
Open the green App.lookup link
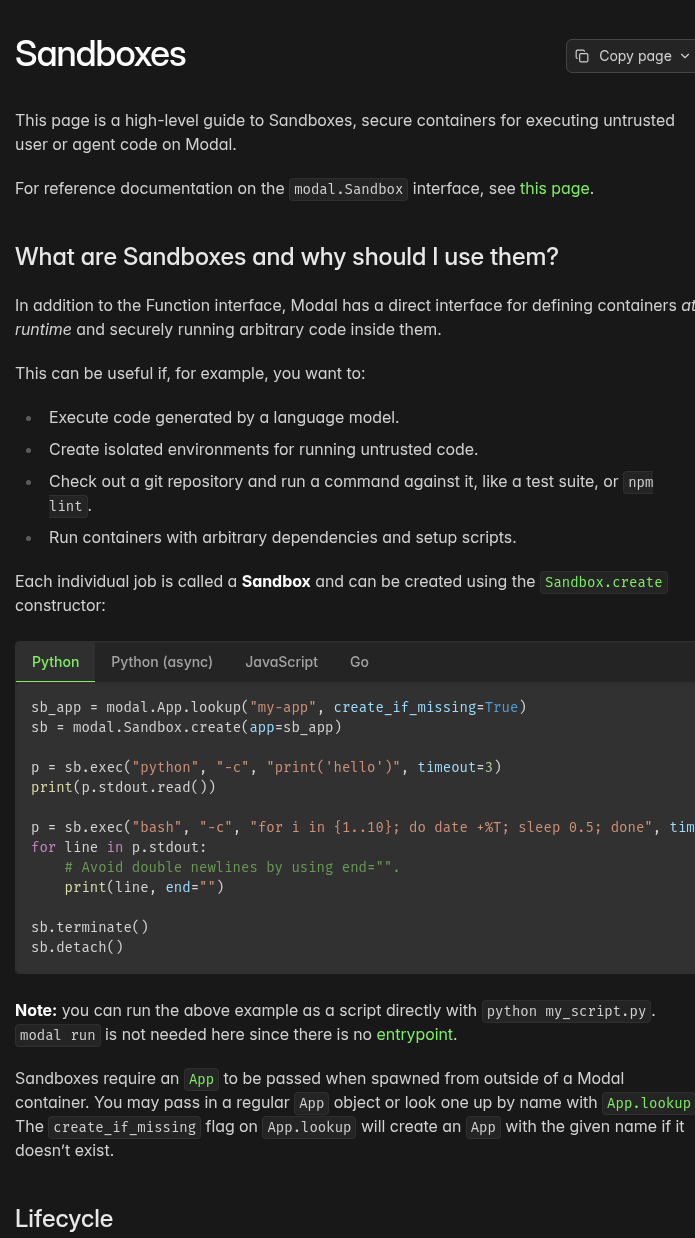(648, 1103)
